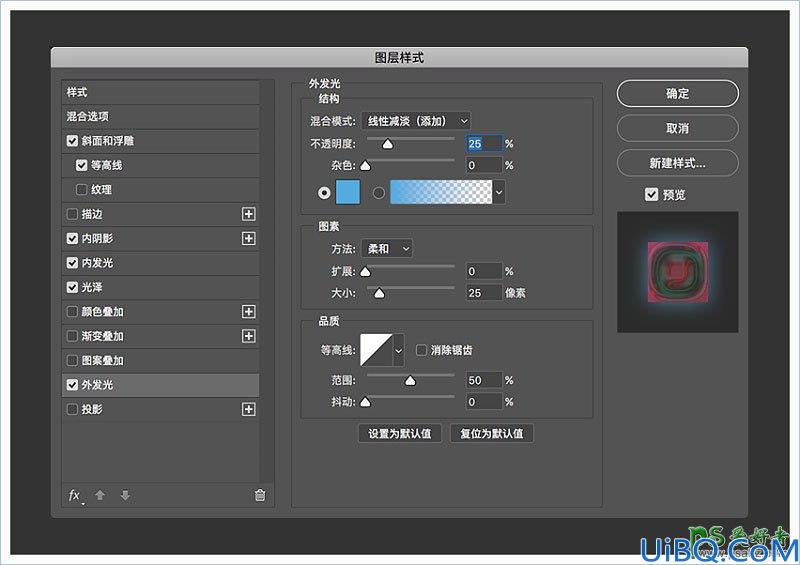The width and height of the screenshot is (800, 565).
Task: Toggle the 等高线 sub-option checkbox
Action: click(82, 165)
